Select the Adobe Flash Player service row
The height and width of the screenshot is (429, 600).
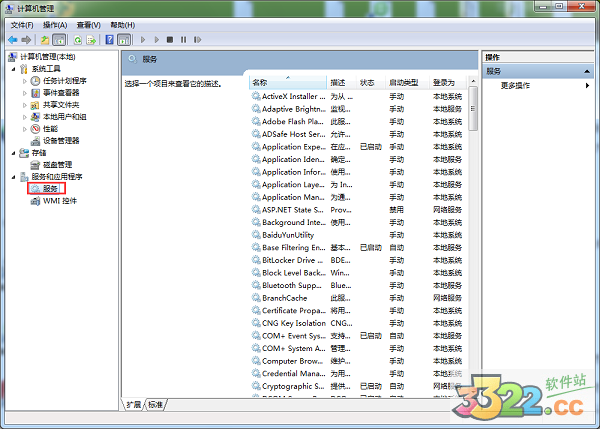(358, 122)
